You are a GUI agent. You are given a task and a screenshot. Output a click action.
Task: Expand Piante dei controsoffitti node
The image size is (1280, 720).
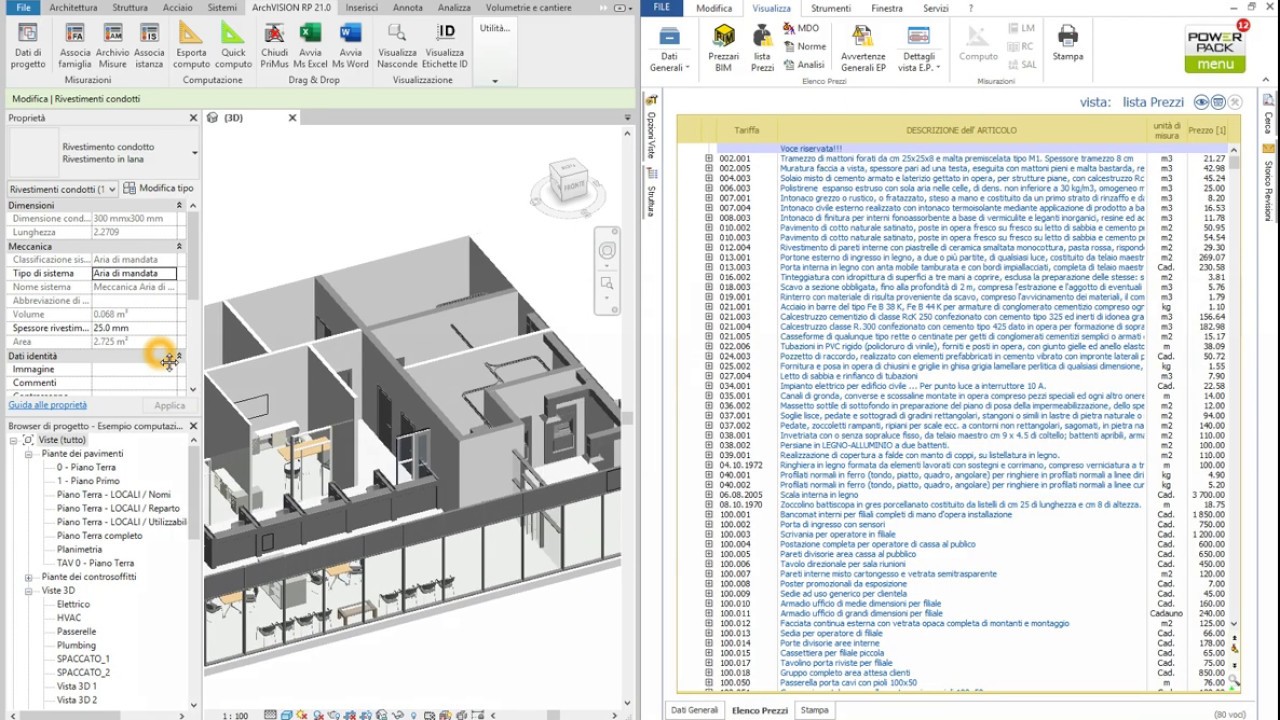click(x=29, y=577)
